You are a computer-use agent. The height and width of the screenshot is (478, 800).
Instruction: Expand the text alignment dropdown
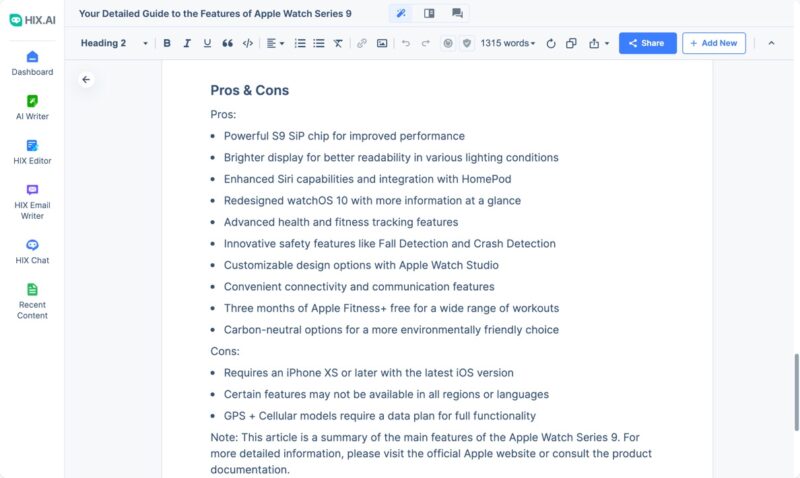pos(275,43)
